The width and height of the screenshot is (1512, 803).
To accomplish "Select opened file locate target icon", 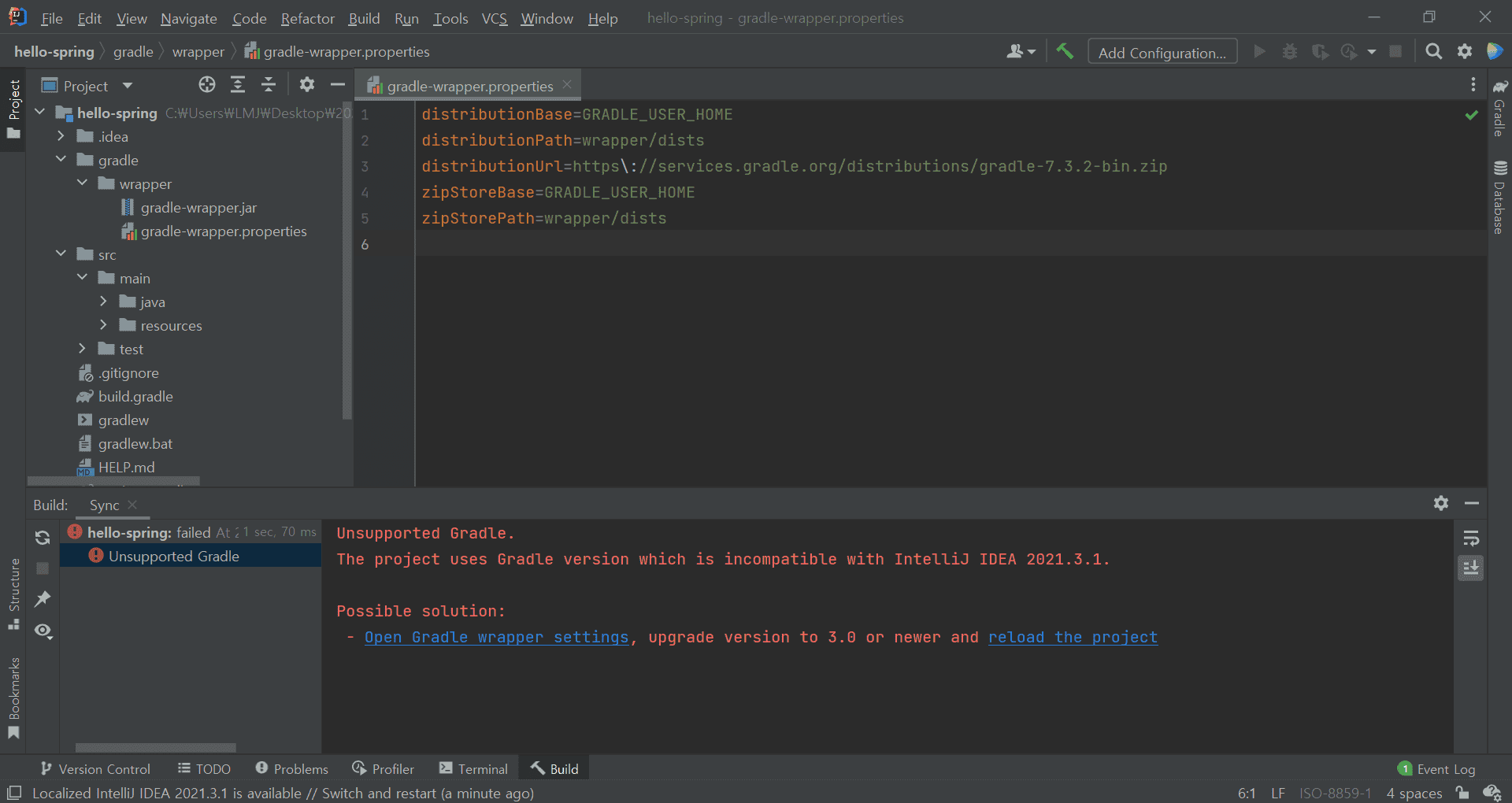I will coord(207,85).
